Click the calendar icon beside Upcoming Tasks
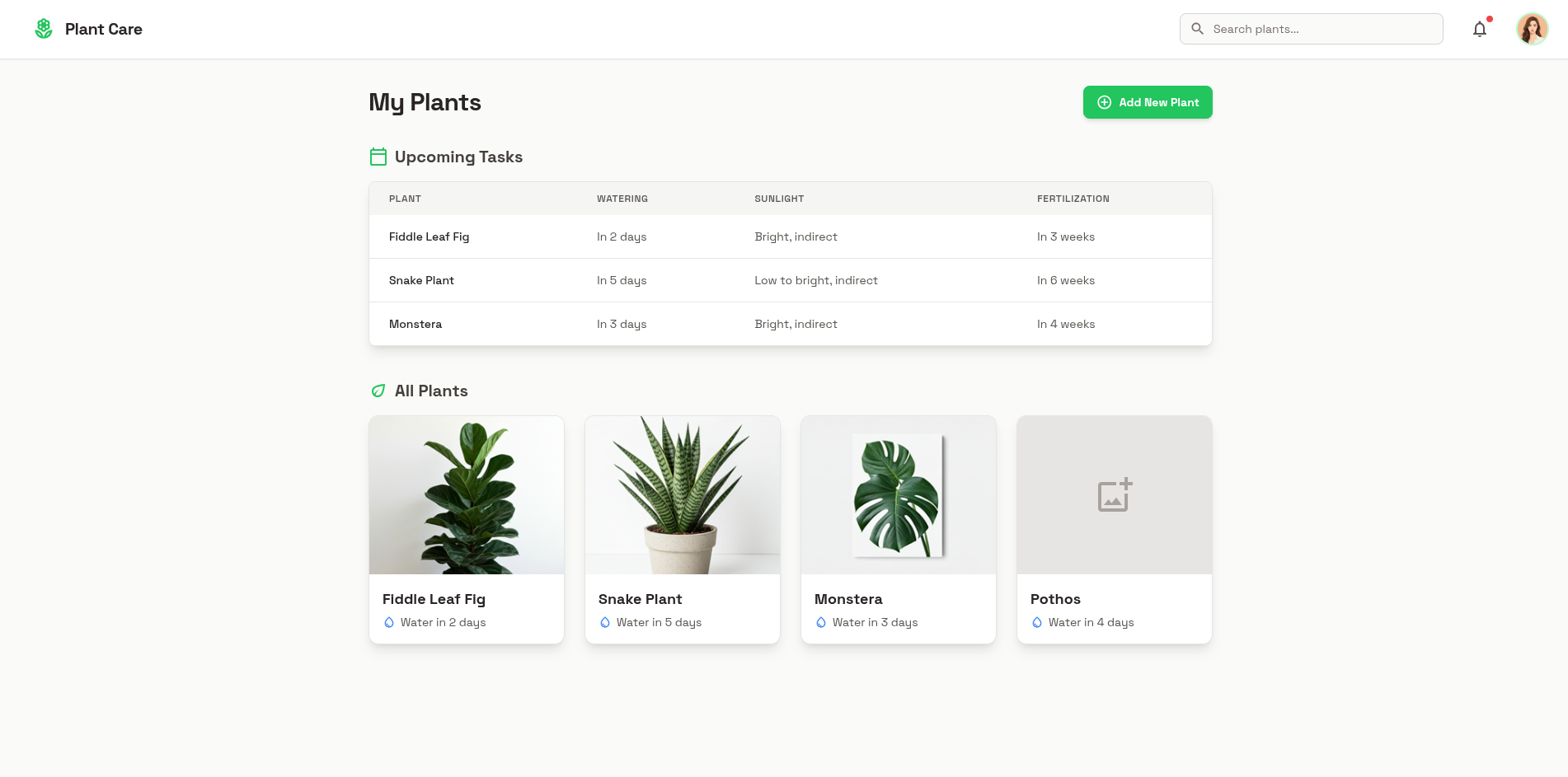The width and height of the screenshot is (1568, 777). [x=378, y=157]
